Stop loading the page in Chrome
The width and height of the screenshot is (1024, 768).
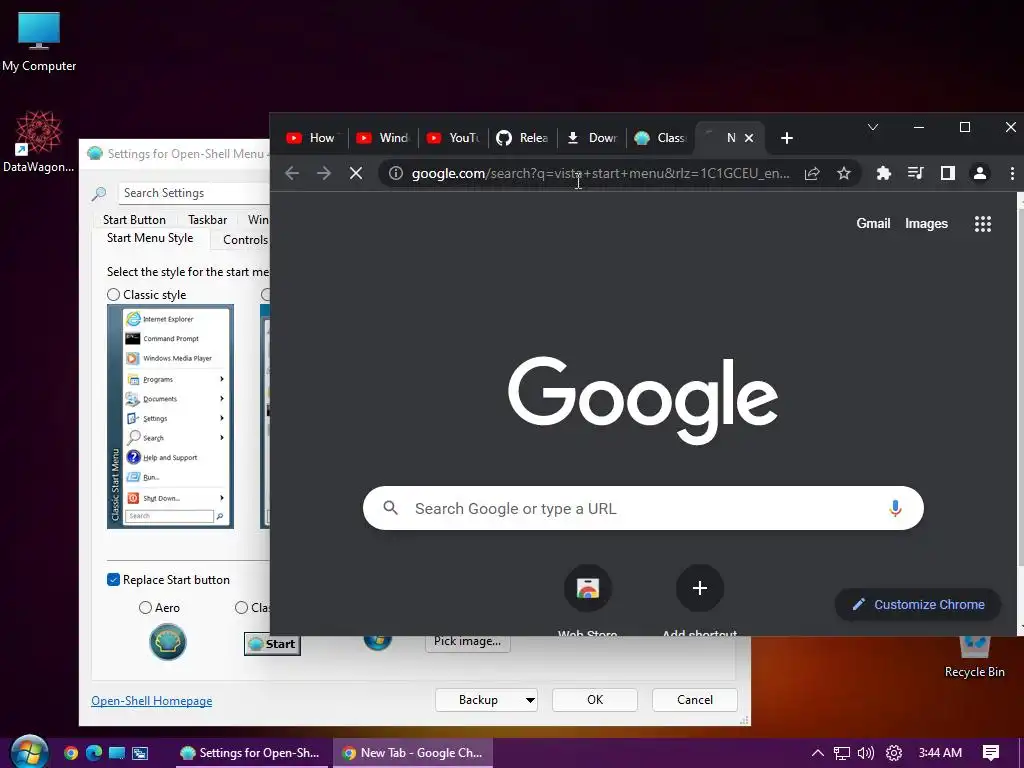[356, 173]
